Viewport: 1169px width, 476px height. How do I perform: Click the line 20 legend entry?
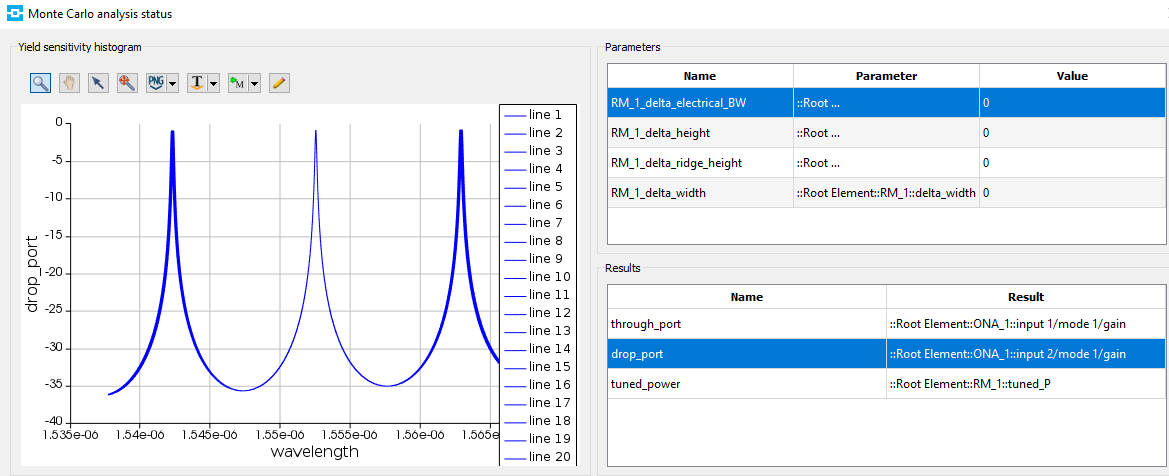538,457
